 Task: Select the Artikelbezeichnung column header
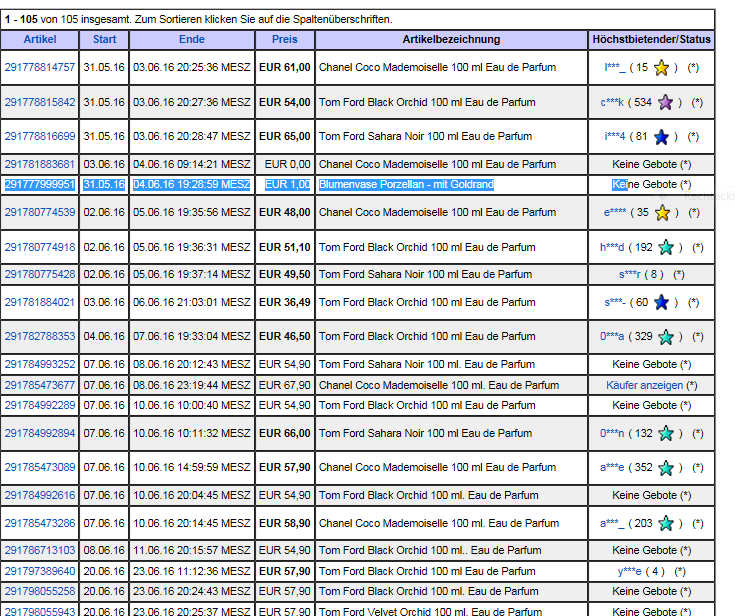click(x=451, y=39)
